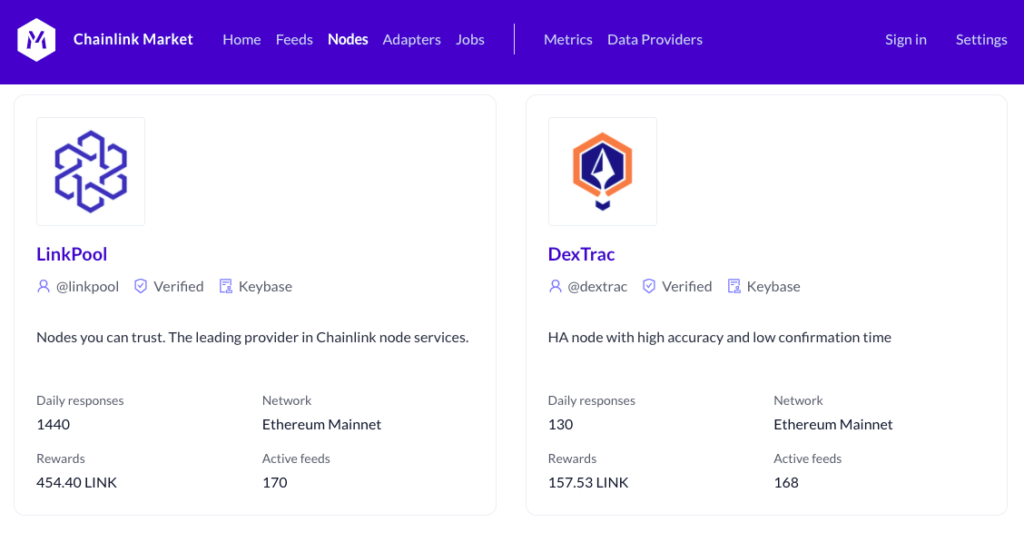Click the Chainlink Market hexagon logo

click(x=36, y=40)
